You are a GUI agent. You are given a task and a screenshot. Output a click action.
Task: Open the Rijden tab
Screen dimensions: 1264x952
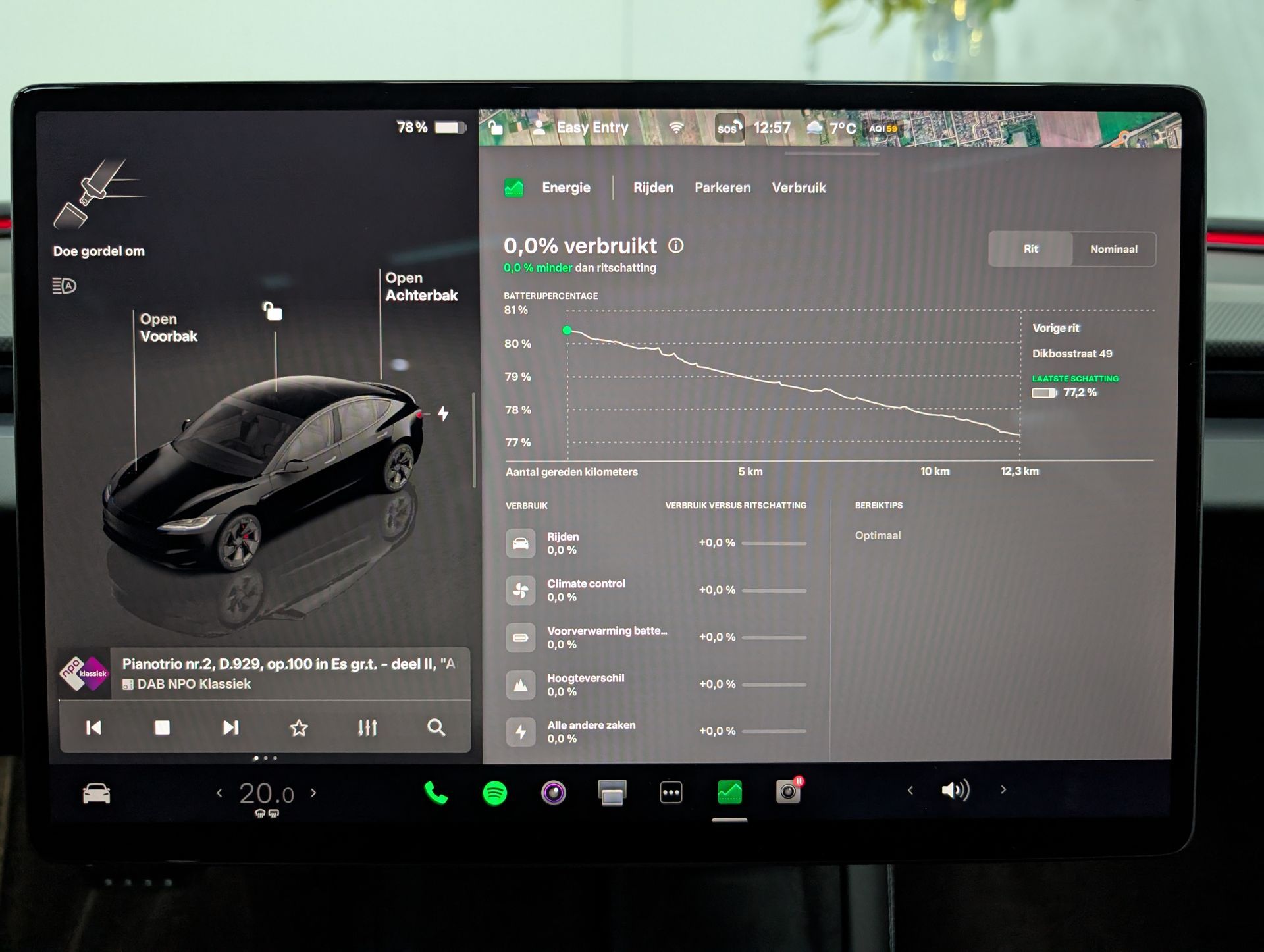point(653,188)
